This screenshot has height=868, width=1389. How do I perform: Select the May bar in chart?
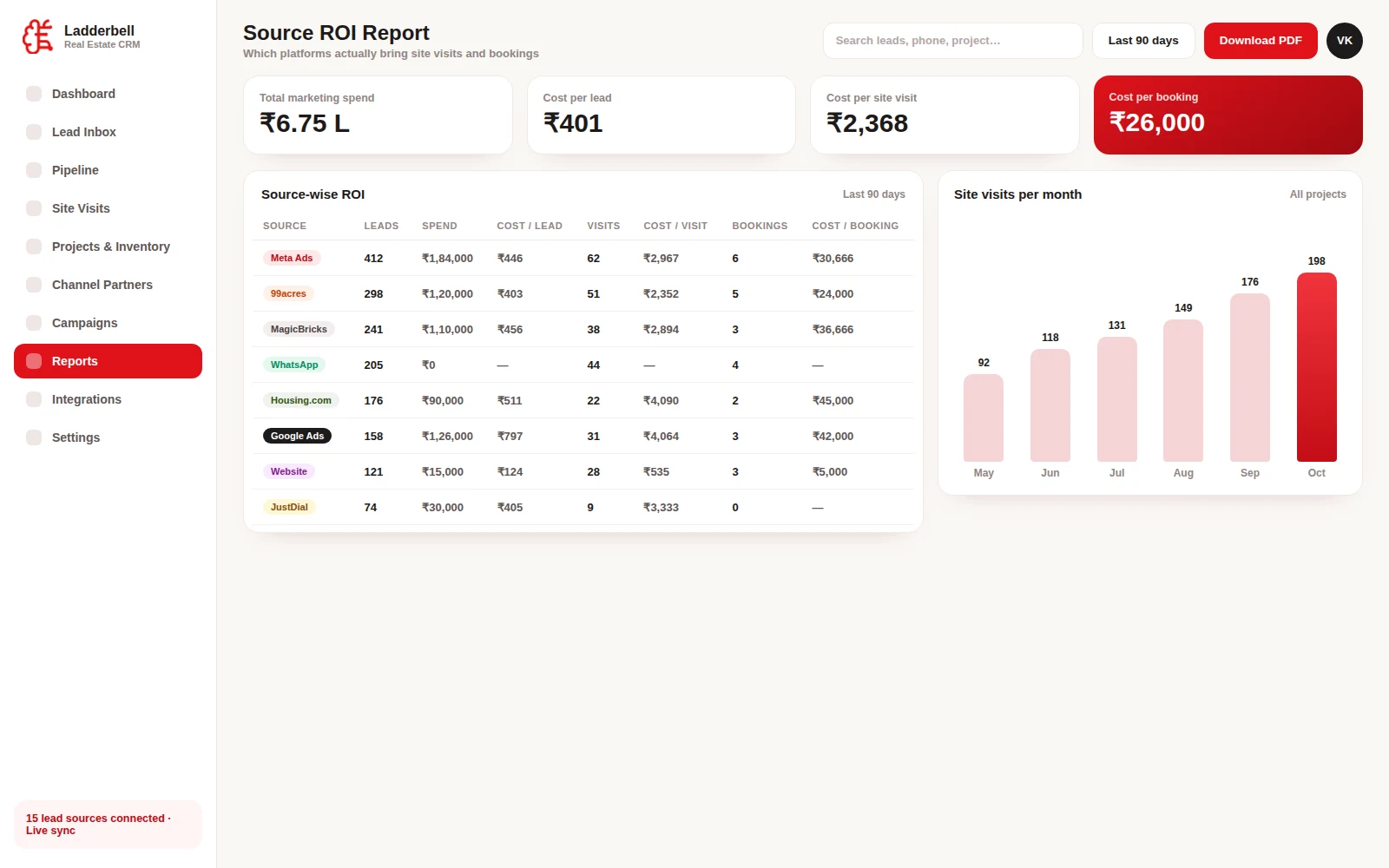click(x=984, y=418)
